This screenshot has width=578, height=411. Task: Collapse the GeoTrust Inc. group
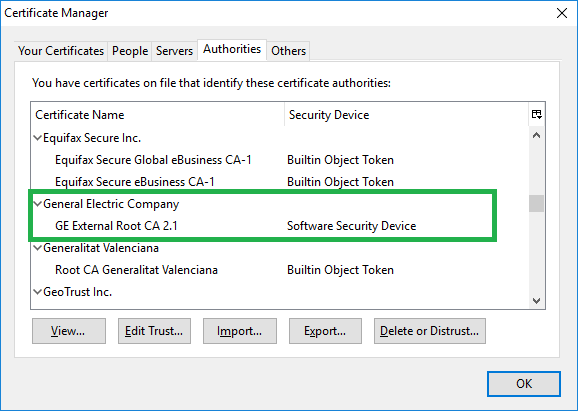click(37, 292)
